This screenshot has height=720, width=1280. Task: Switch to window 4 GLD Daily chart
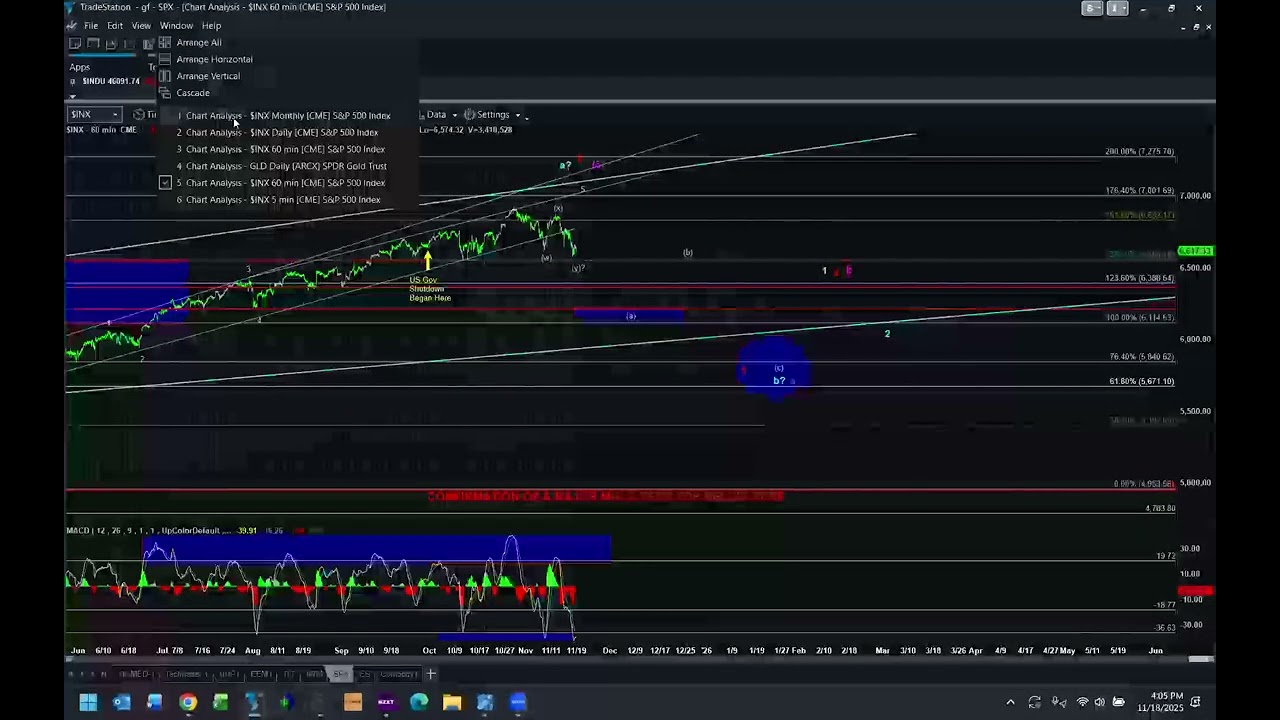[281, 166]
